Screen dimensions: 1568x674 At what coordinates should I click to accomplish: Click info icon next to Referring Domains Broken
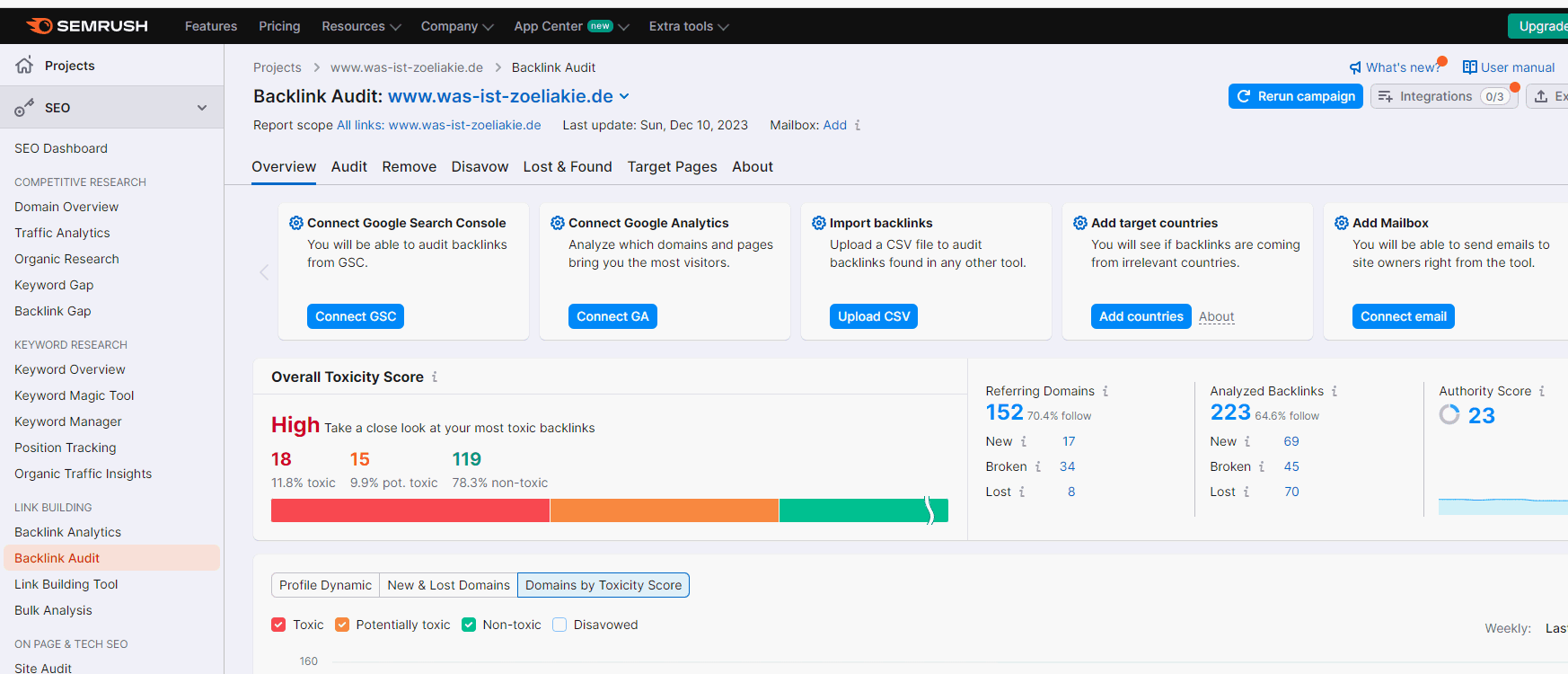[1038, 466]
